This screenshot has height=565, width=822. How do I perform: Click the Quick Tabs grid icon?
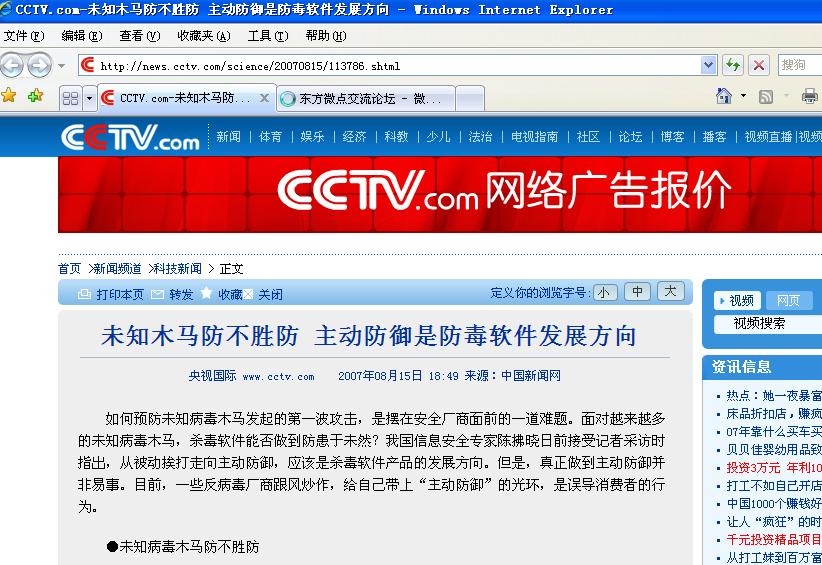pos(70,98)
